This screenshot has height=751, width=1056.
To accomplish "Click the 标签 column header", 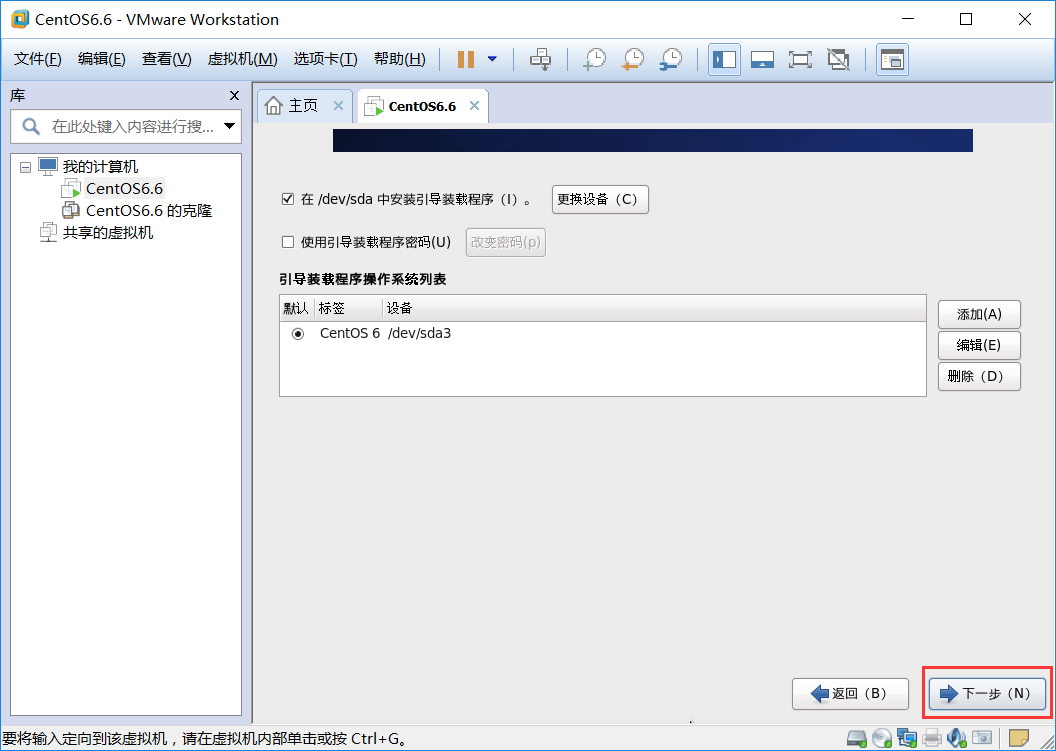I will coord(348,308).
